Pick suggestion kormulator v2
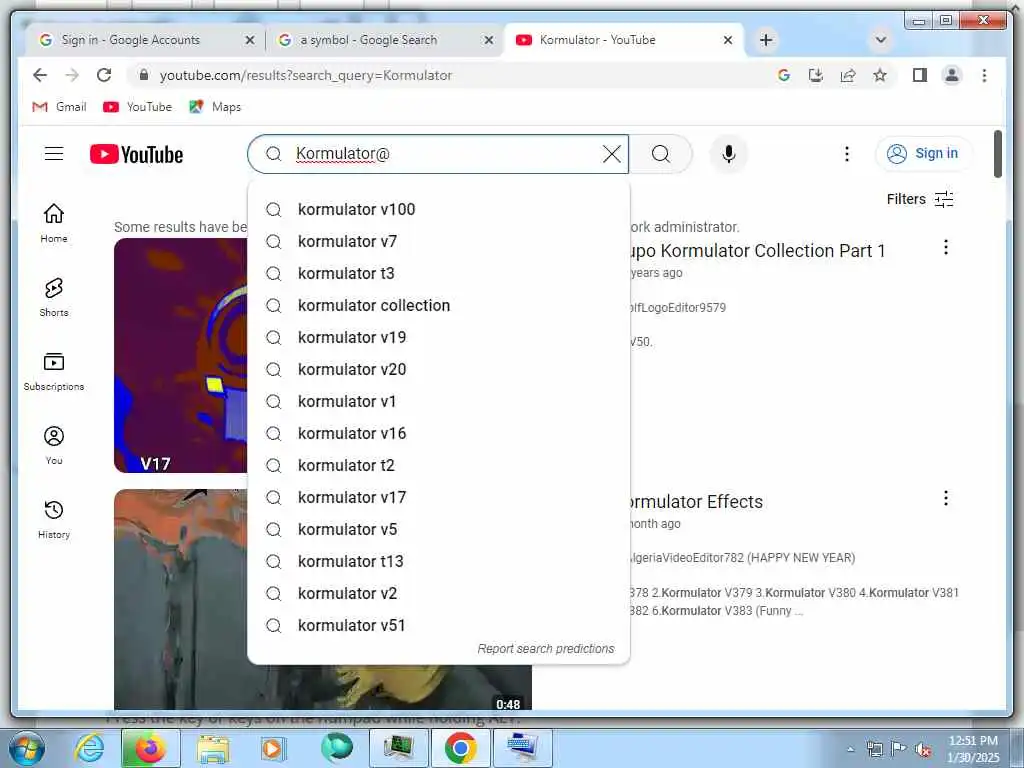This screenshot has width=1024, height=768. click(x=439, y=594)
